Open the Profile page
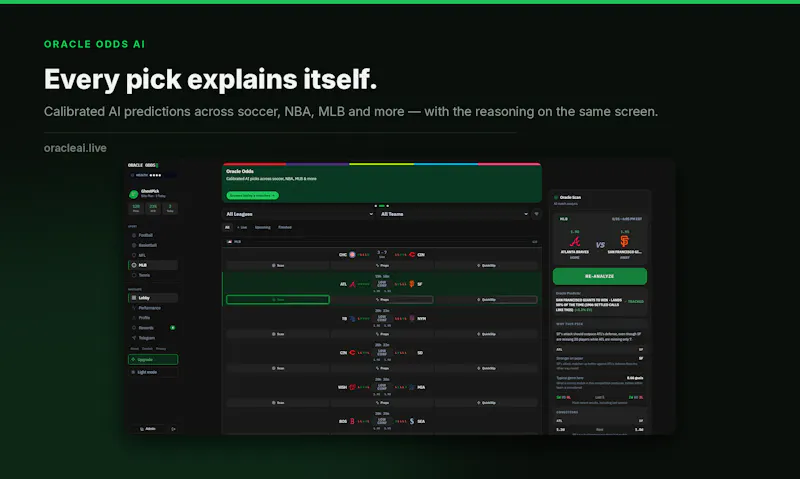 (x=153, y=318)
